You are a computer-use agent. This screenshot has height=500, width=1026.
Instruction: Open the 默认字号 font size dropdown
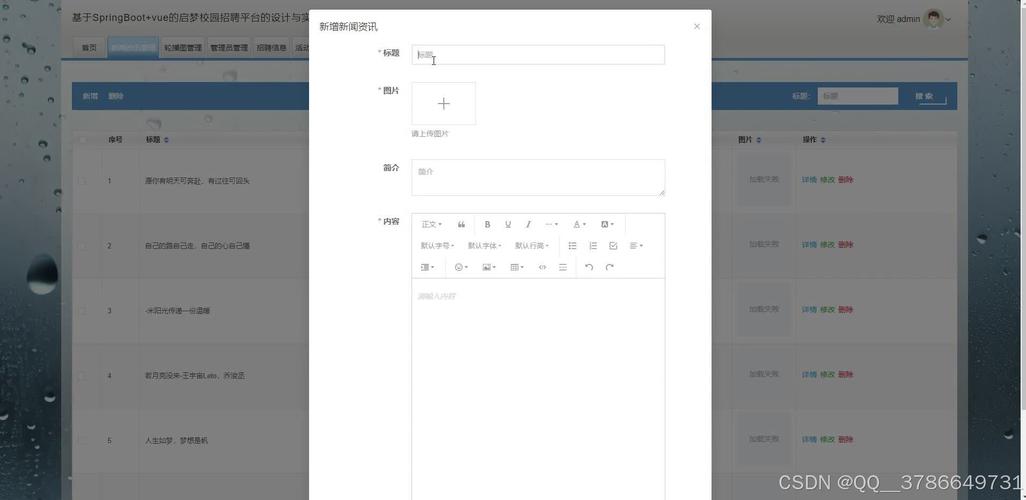[437, 245]
